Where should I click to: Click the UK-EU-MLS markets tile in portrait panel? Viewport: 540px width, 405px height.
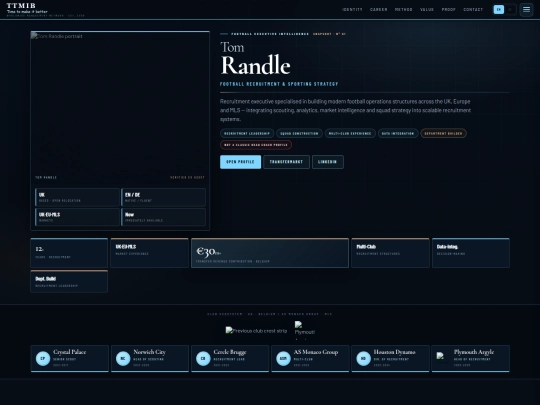pos(77,217)
